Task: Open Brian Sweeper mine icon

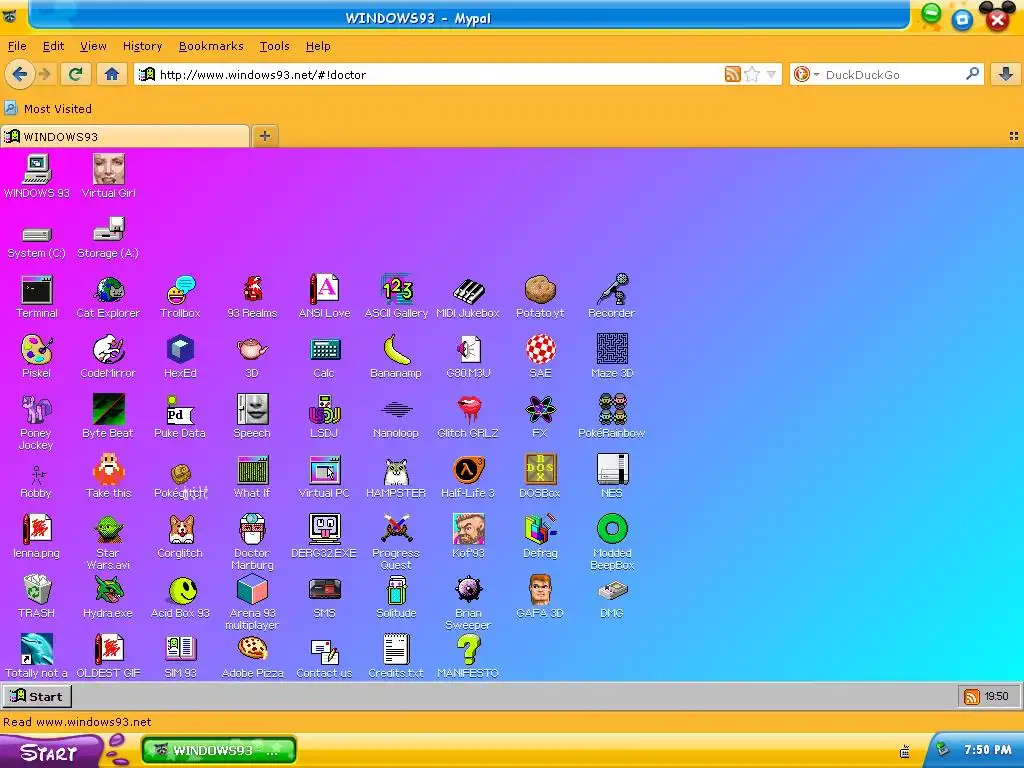Action: tap(468, 602)
